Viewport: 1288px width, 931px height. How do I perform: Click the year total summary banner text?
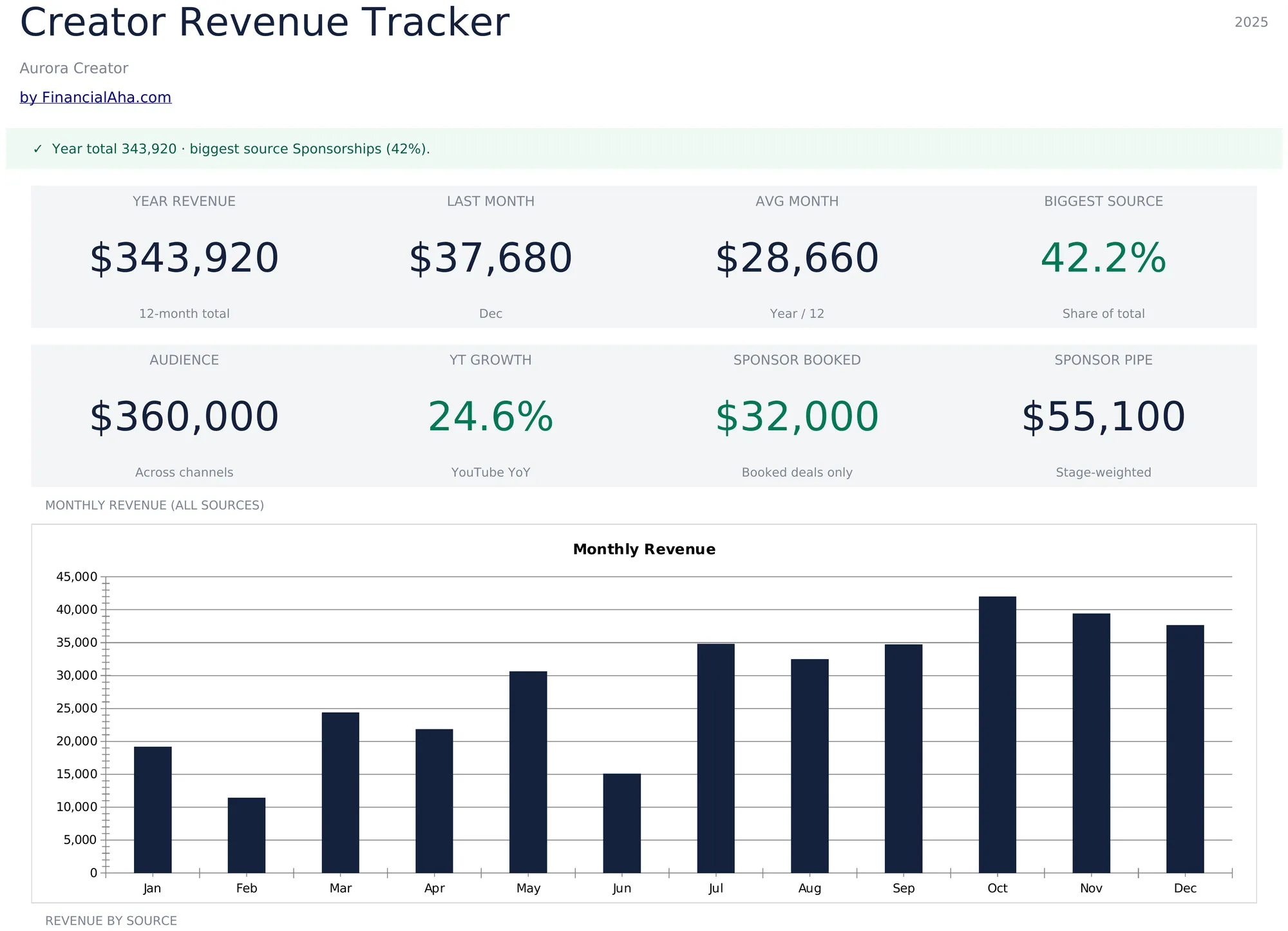241,149
